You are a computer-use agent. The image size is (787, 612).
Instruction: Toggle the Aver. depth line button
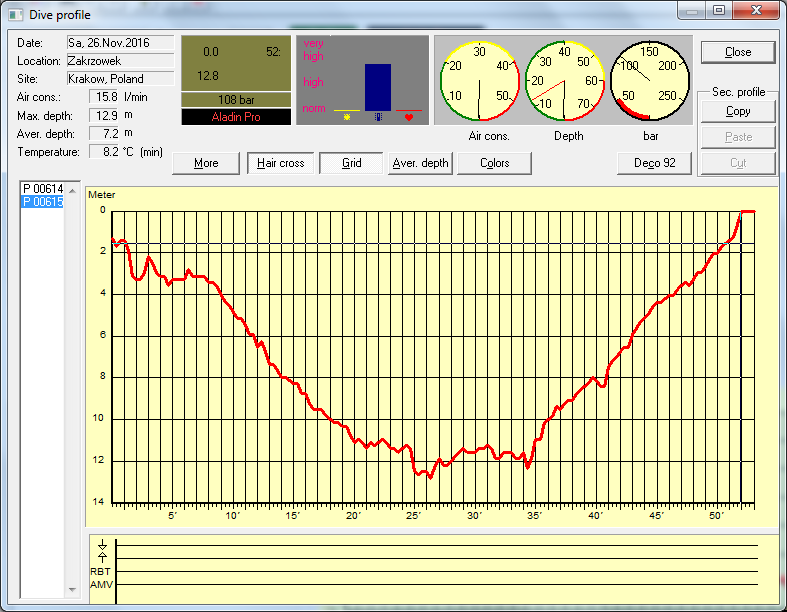420,163
